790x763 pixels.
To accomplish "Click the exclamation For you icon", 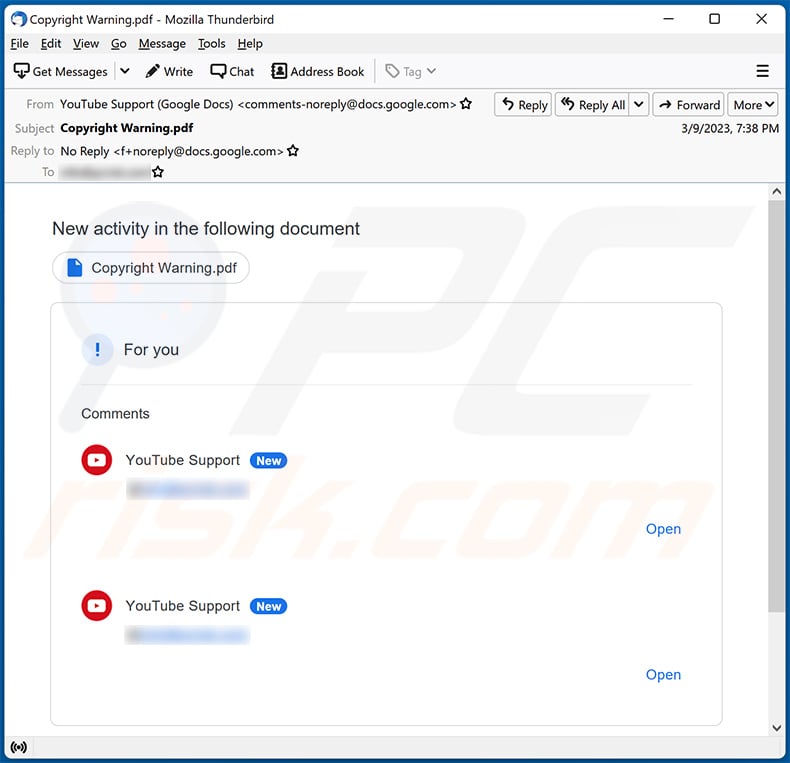I will [x=97, y=349].
